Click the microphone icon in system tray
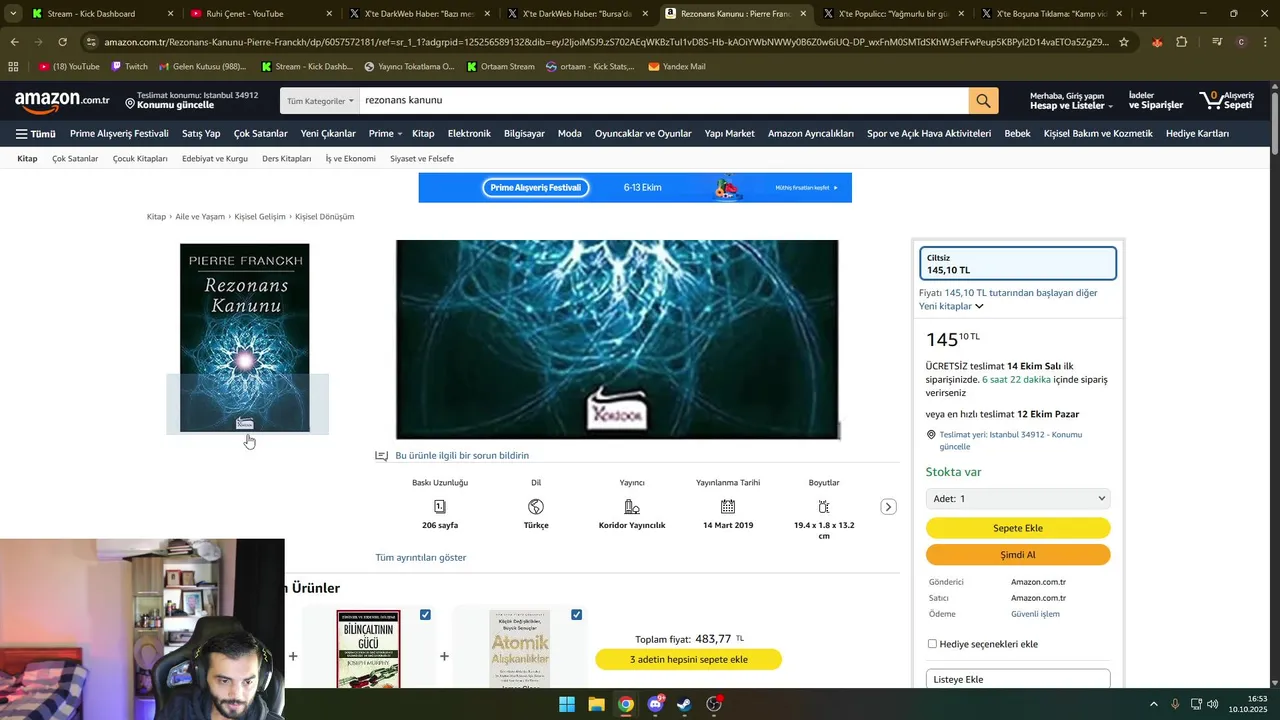 pyautogui.click(x=1175, y=704)
